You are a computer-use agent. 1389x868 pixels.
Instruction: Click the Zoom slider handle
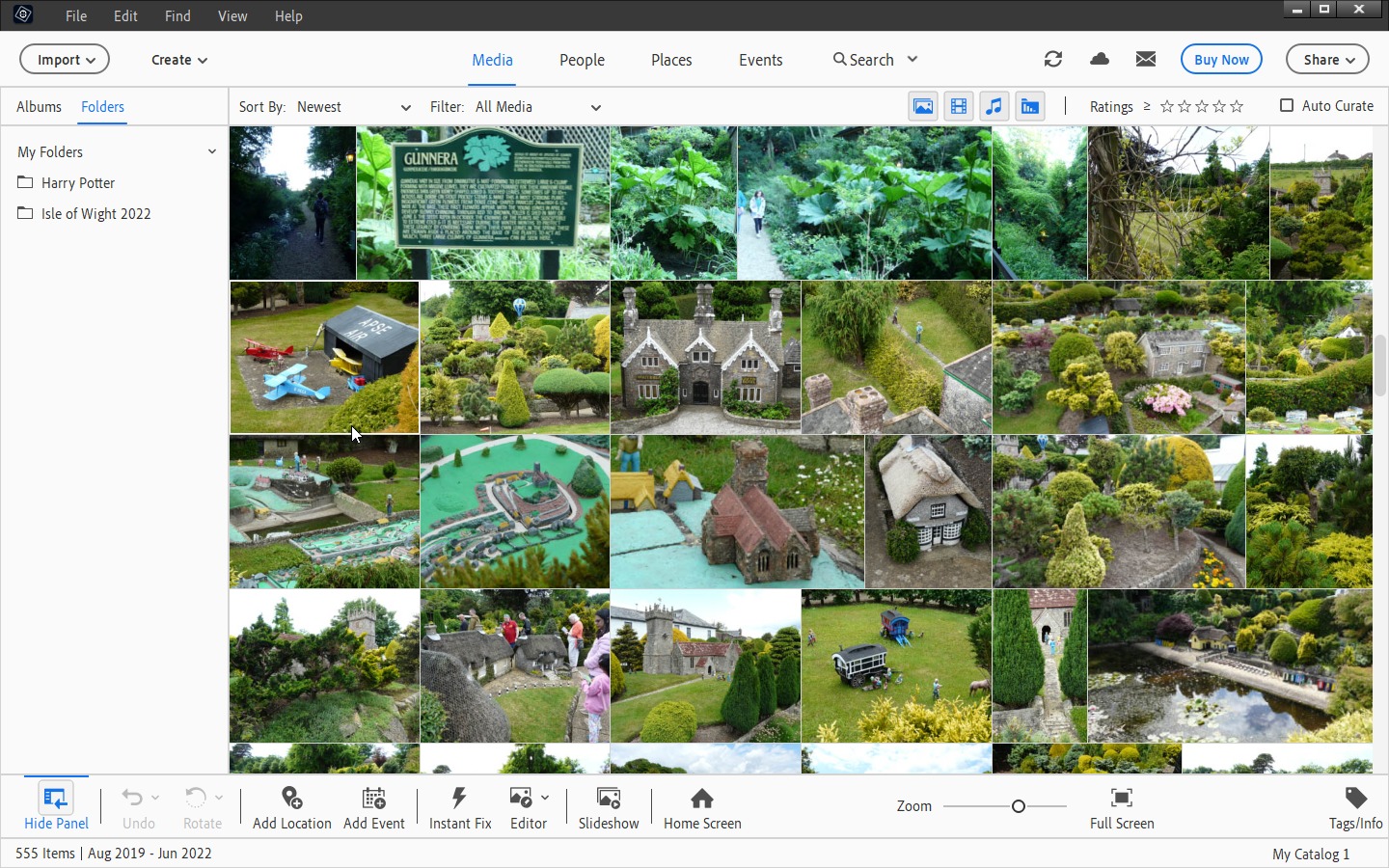tap(1019, 806)
